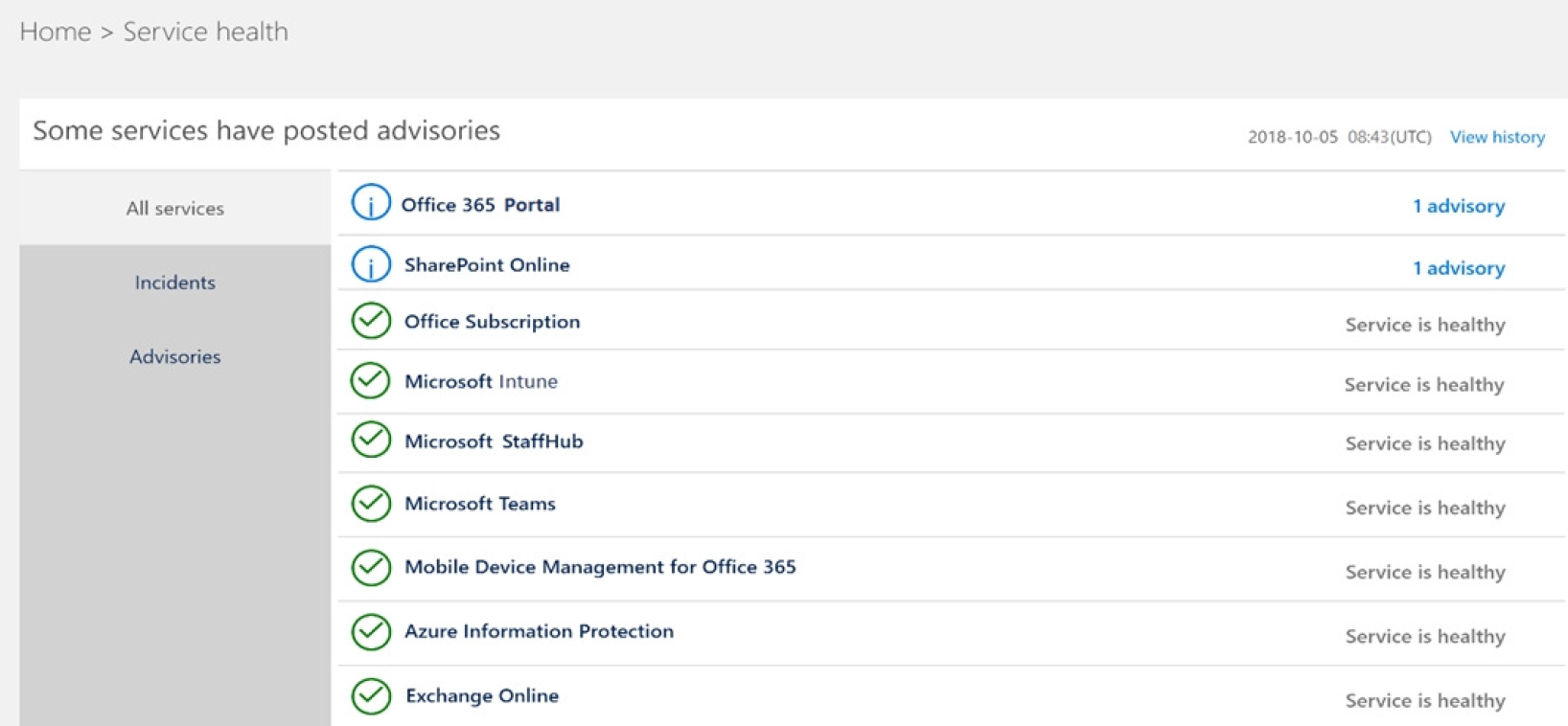
Task: Click Microsoft Teams' Service is healthy status
Action: [1425, 508]
